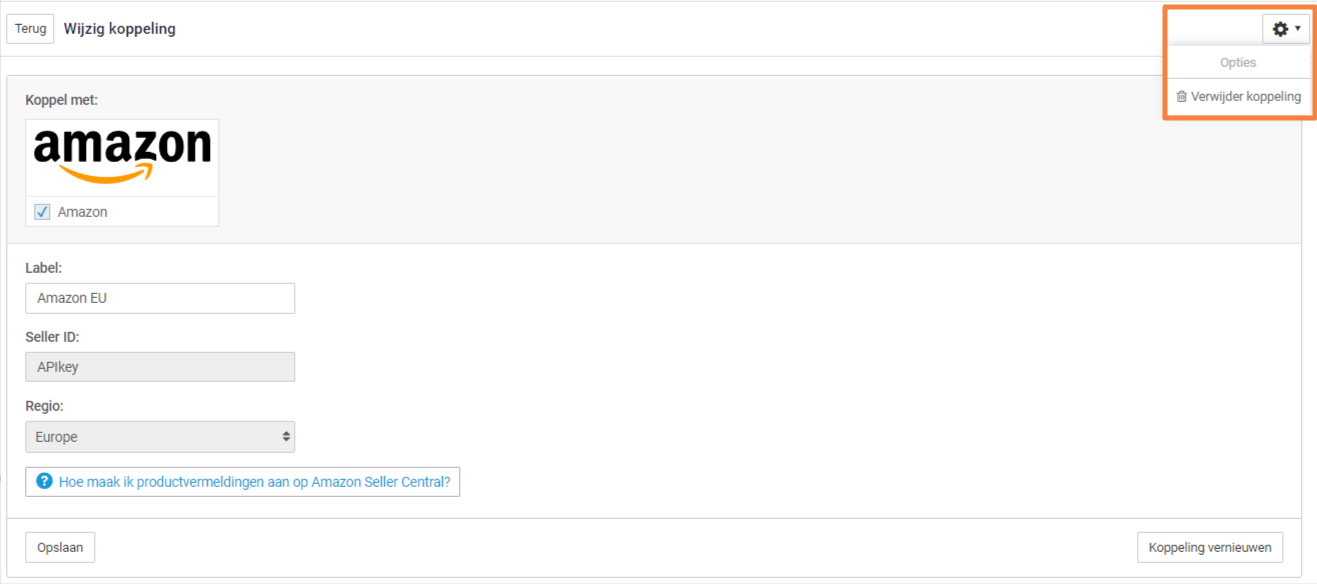The image size is (1317, 584).
Task: Open the Regio dropdown showing Europe
Action: tap(160, 437)
